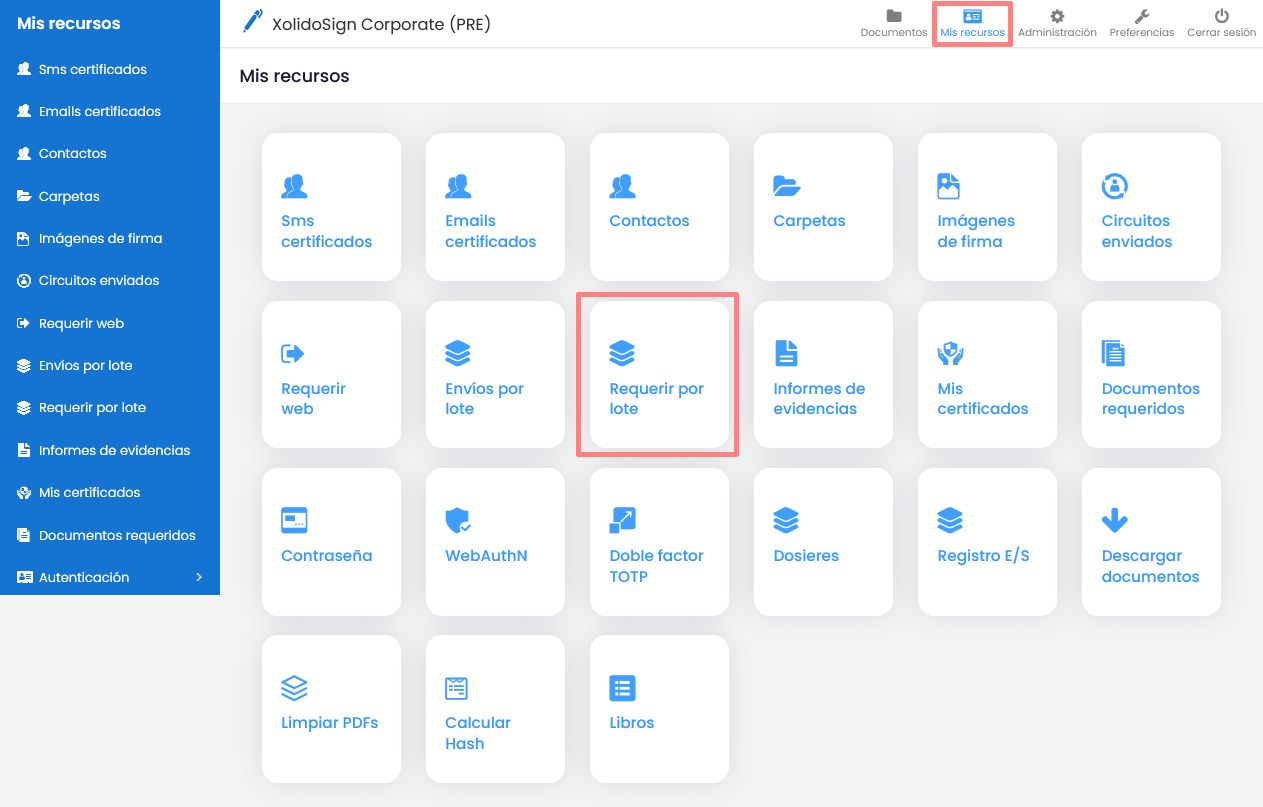Click the Circuitos enviados tile icon

point(1114,186)
